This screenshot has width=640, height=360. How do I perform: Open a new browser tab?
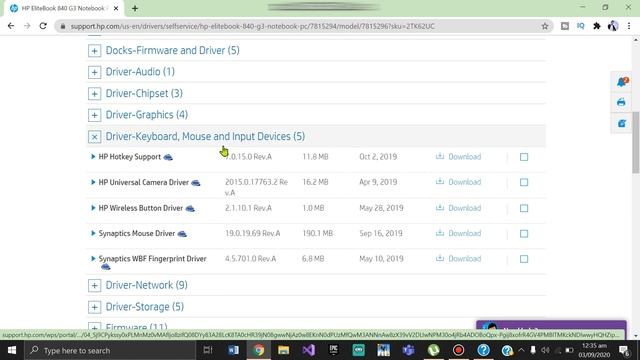[135, 8]
